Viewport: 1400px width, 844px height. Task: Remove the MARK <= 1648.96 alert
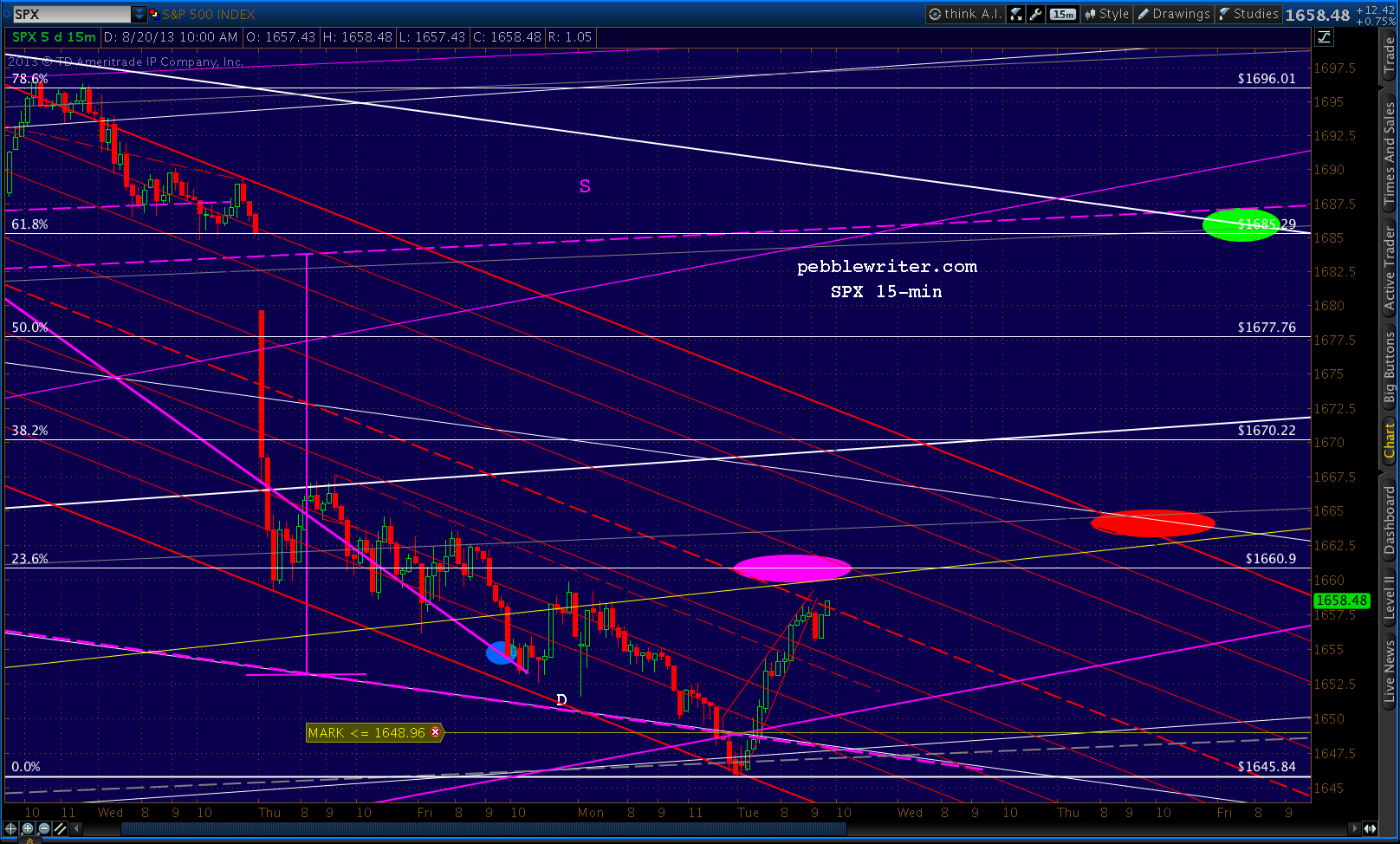tap(436, 732)
